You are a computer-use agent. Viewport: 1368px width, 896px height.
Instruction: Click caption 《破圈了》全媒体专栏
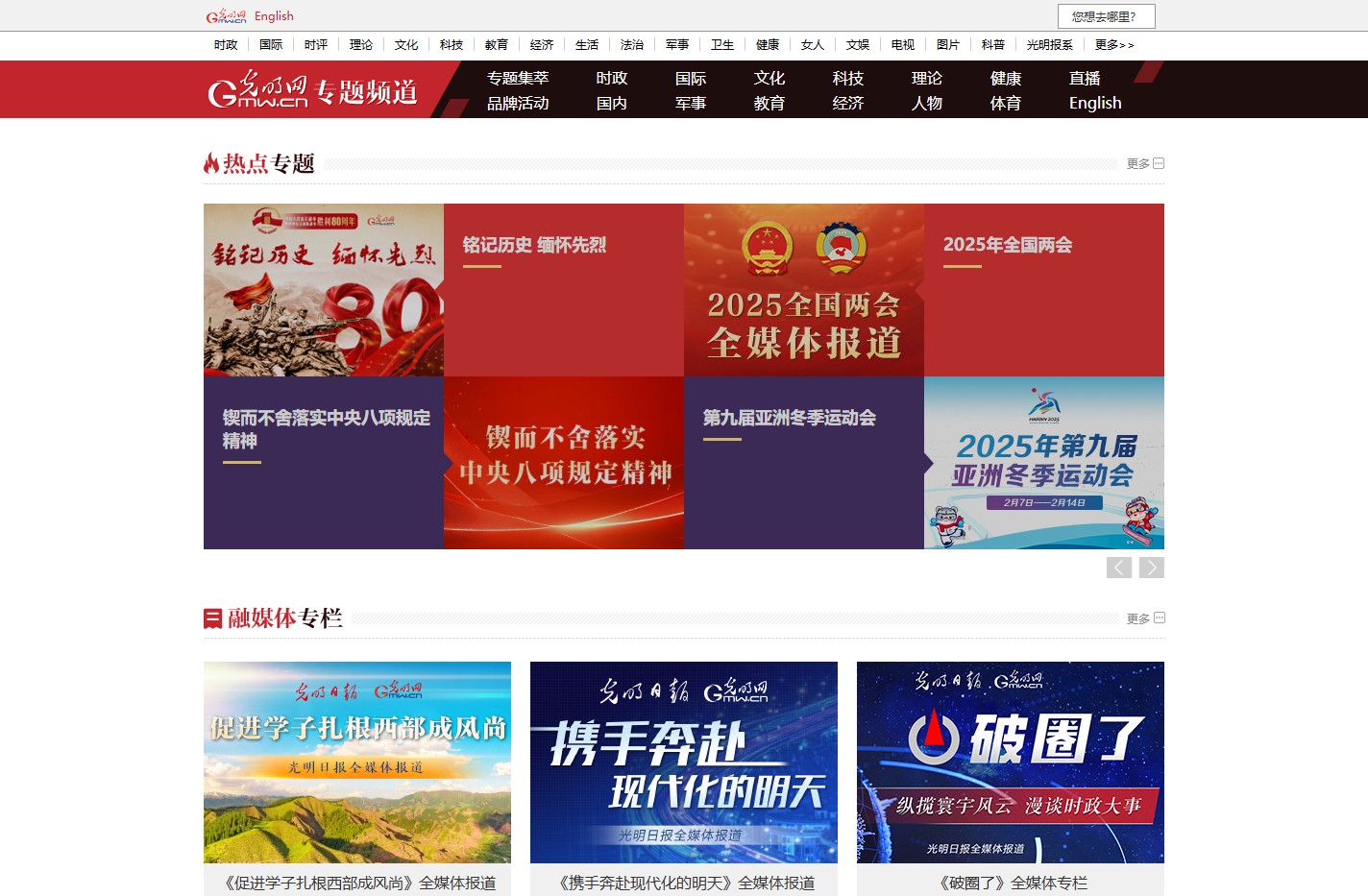pyautogui.click(x=1011, y=883)
